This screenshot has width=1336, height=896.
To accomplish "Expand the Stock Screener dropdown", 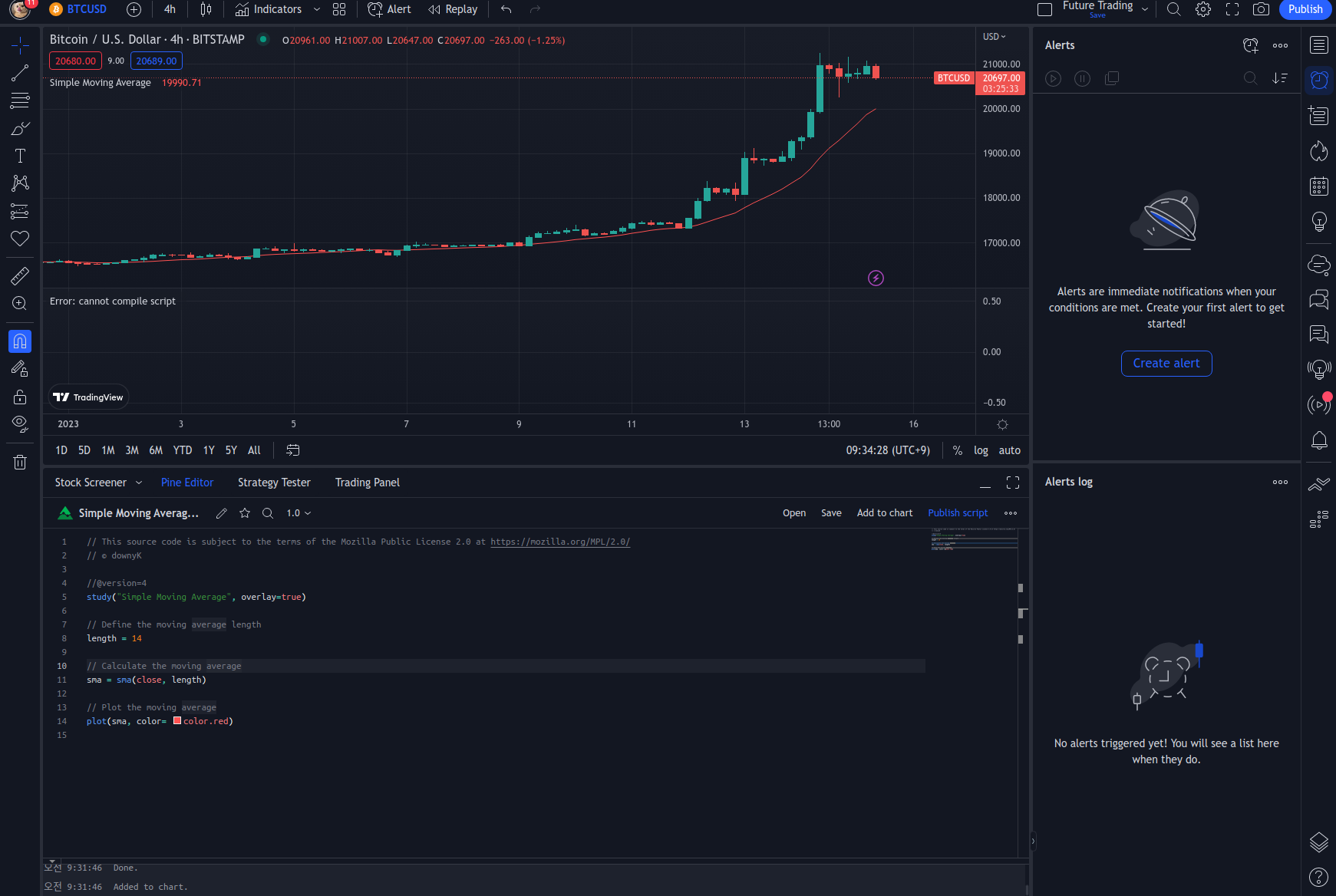I will point(139,483).
